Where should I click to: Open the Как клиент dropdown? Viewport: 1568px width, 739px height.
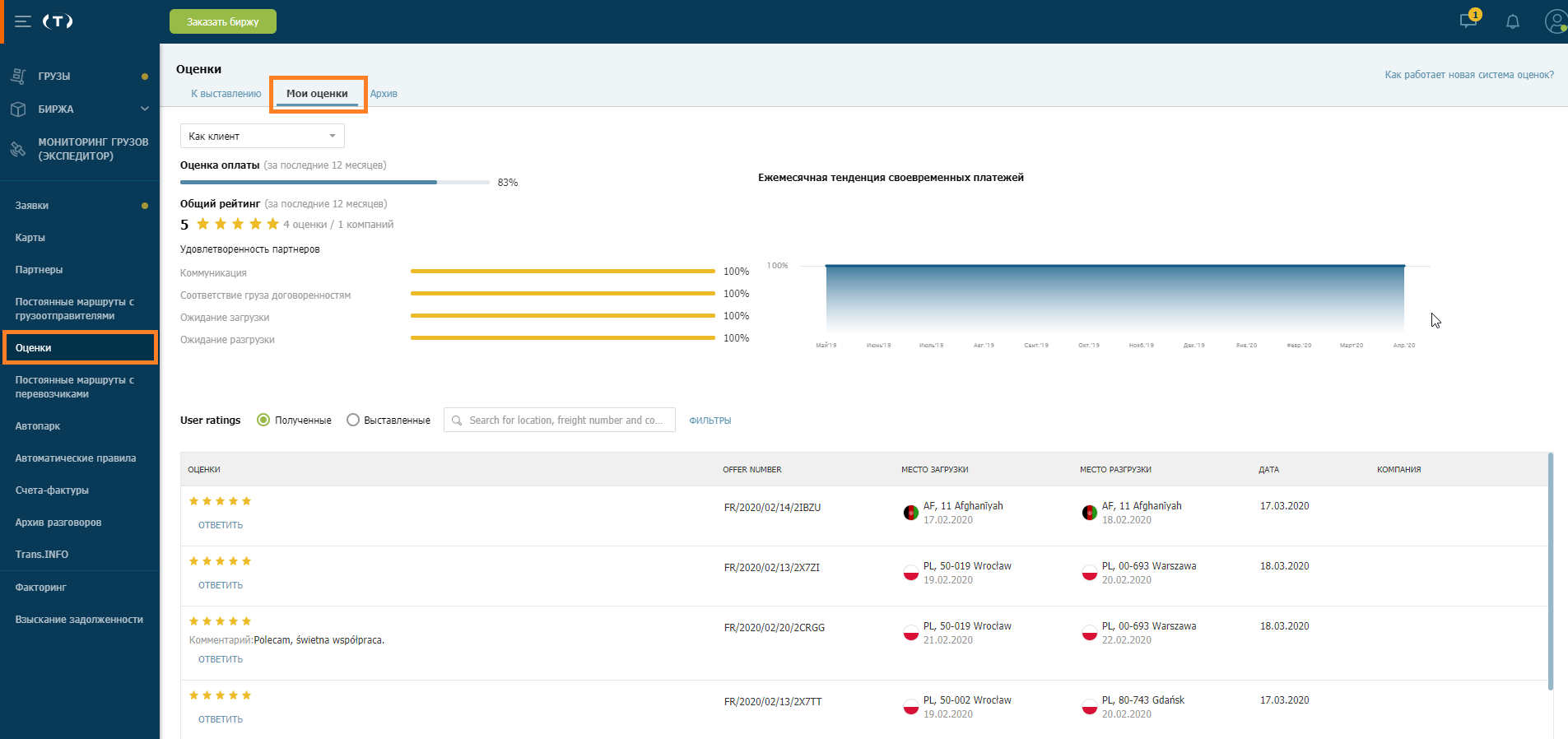pos(263,136)
